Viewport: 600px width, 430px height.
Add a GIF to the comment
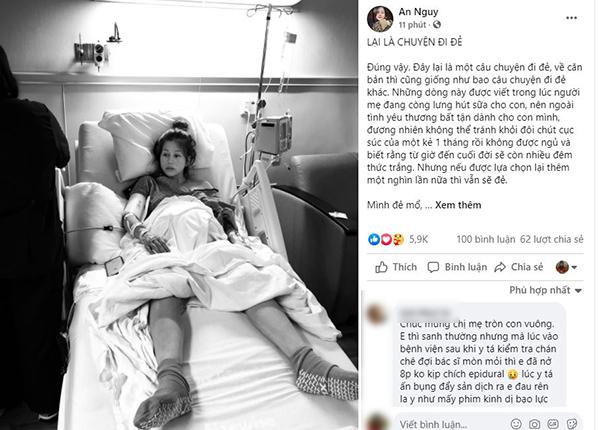[x=553, y=423]
